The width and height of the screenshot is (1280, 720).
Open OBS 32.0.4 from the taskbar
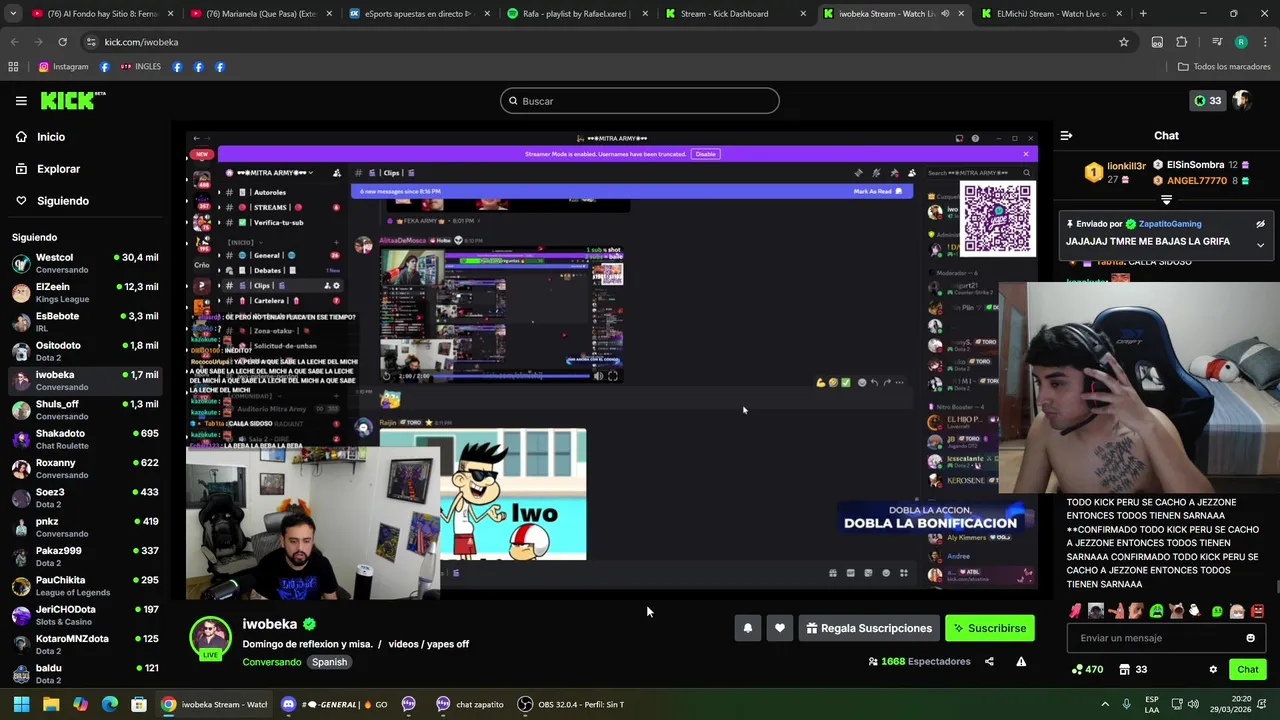pos(573,704)
